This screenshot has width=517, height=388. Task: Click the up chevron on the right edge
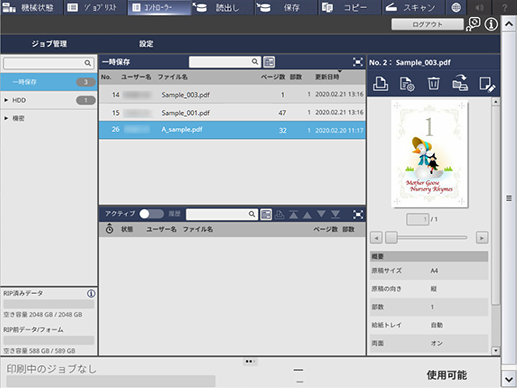tap(509, 24)
